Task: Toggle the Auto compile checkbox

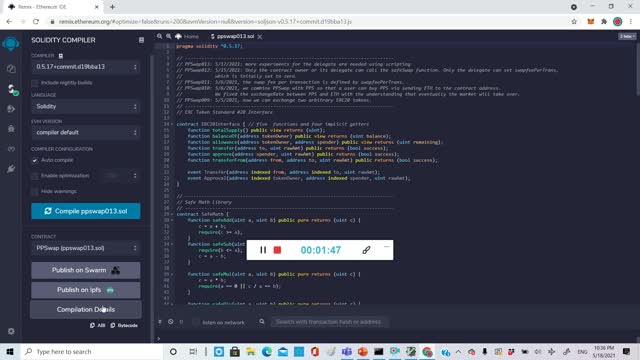Action: point(35,160)
